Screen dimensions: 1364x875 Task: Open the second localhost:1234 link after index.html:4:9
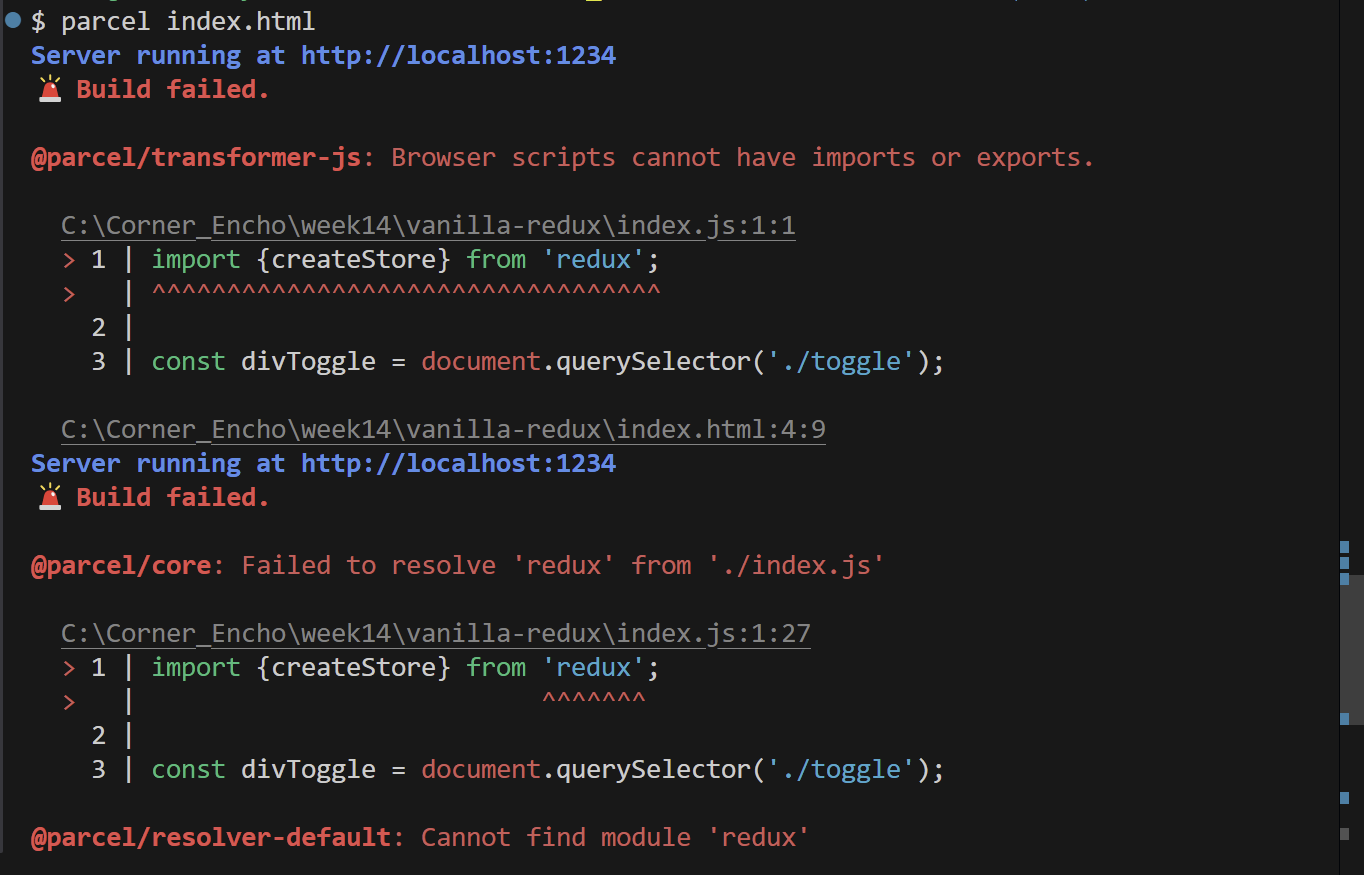tap(458, 463)
